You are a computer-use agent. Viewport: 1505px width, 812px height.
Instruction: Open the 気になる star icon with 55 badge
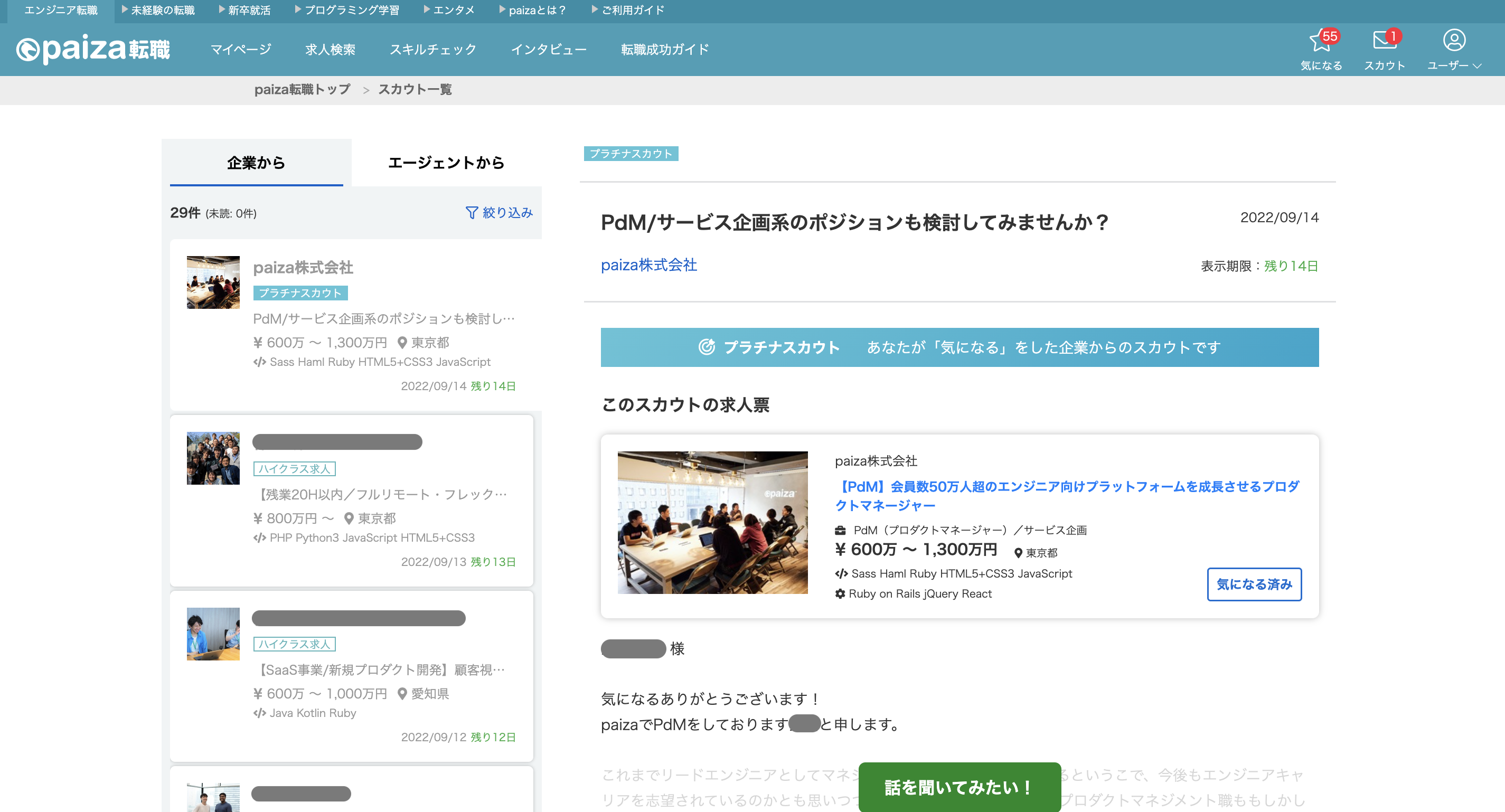tap(1321, 50)
